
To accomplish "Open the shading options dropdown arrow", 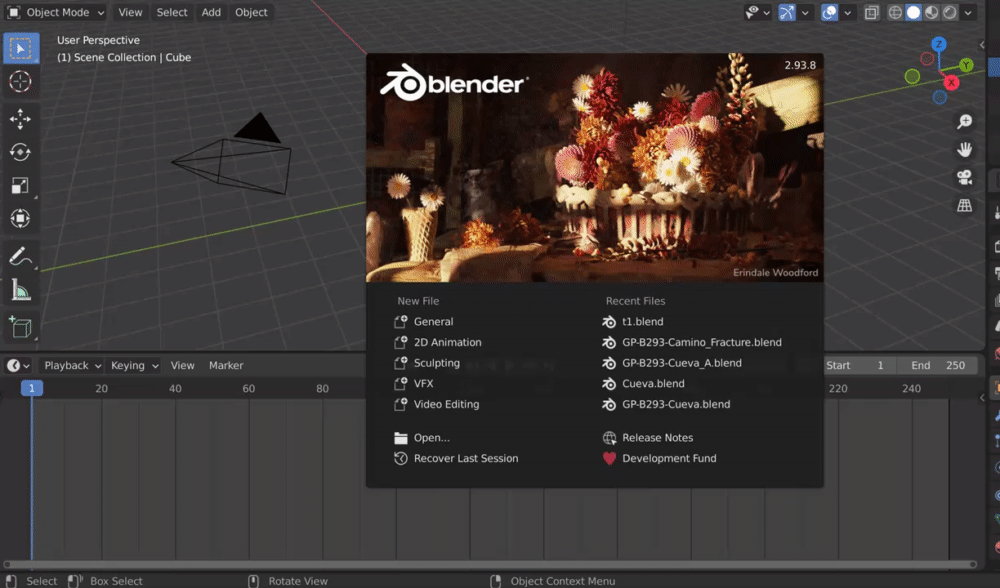I will click(x=968, y=12).
